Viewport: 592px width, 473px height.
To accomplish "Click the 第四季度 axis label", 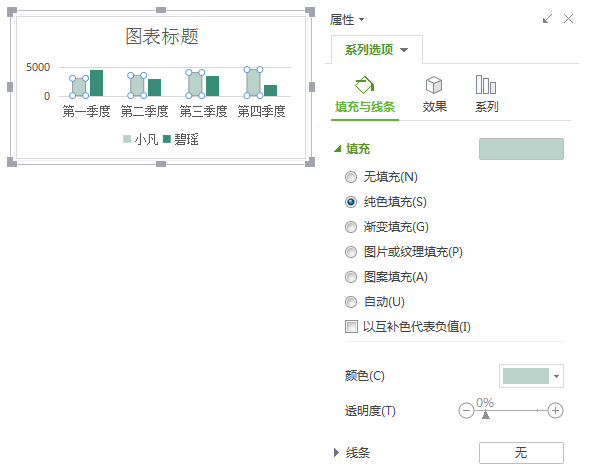I will [261, 111].
